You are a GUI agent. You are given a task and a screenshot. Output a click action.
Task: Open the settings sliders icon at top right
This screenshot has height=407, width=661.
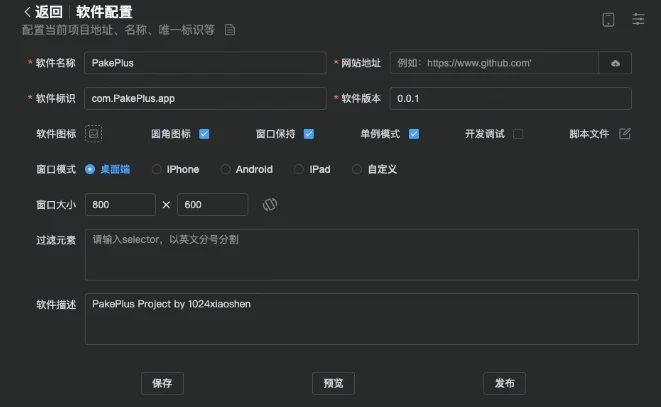(x=638, y=19)
